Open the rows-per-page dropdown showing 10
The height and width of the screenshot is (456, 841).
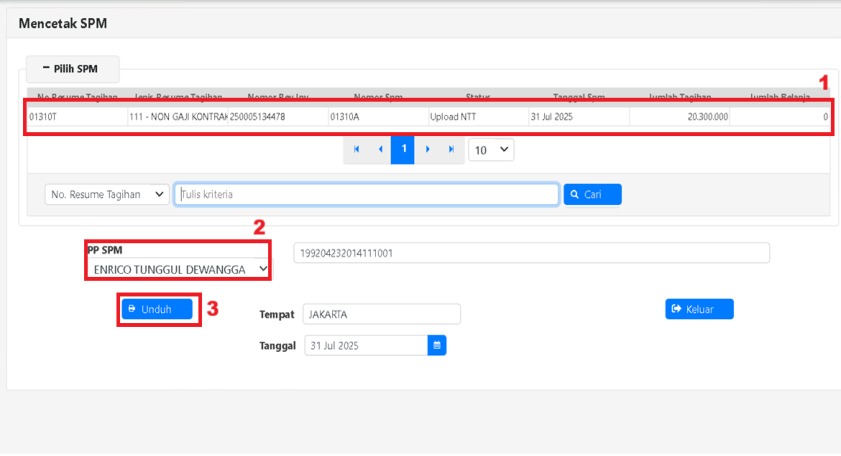[x=490, y=150]
